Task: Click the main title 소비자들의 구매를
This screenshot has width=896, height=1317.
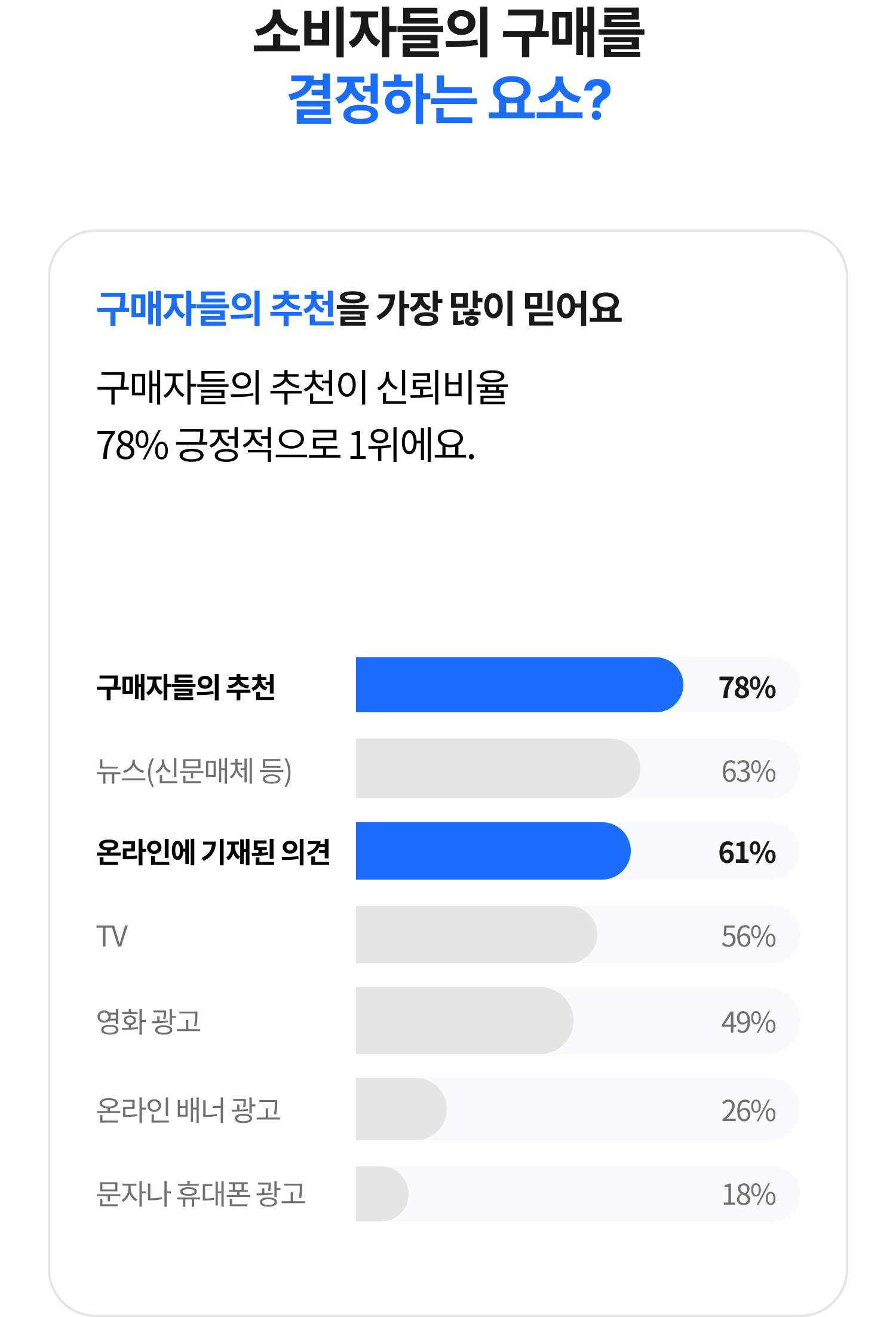Action: (x=449, y=33)
